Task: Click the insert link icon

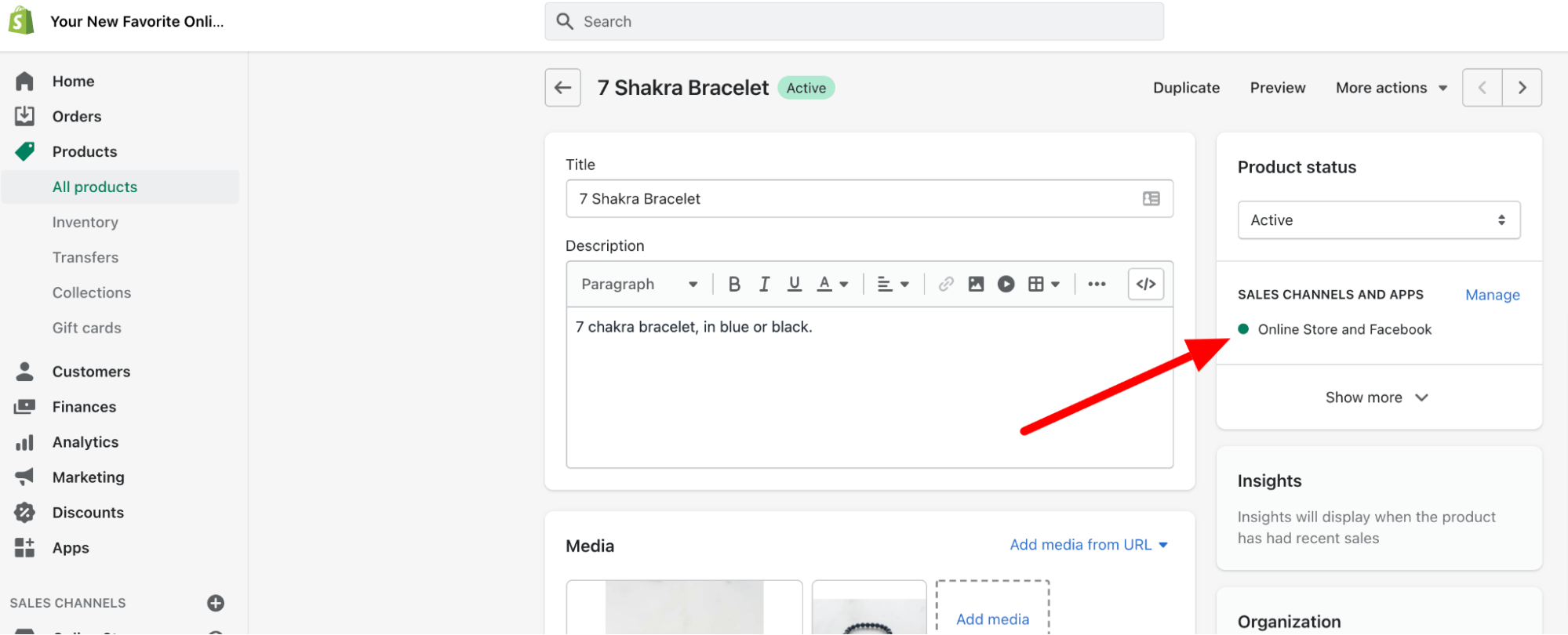Action: (946, 284)
